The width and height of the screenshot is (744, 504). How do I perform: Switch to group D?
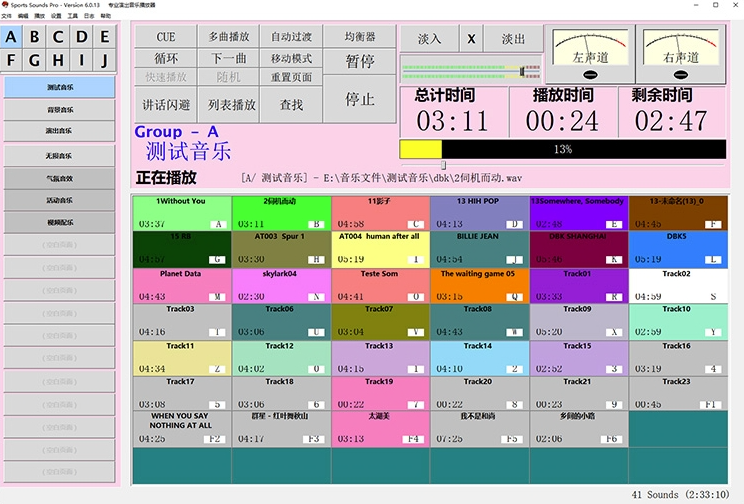coord(82,37)
